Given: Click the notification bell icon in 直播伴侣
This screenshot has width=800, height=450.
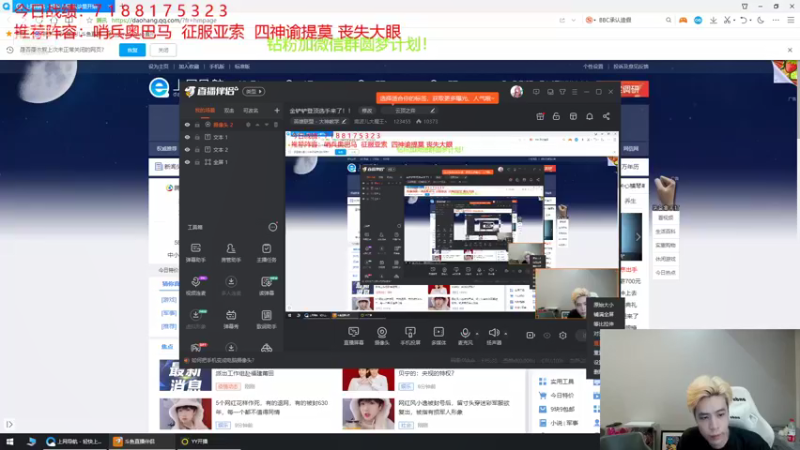Looking at the screenshot, I should (x=589, y=116).
